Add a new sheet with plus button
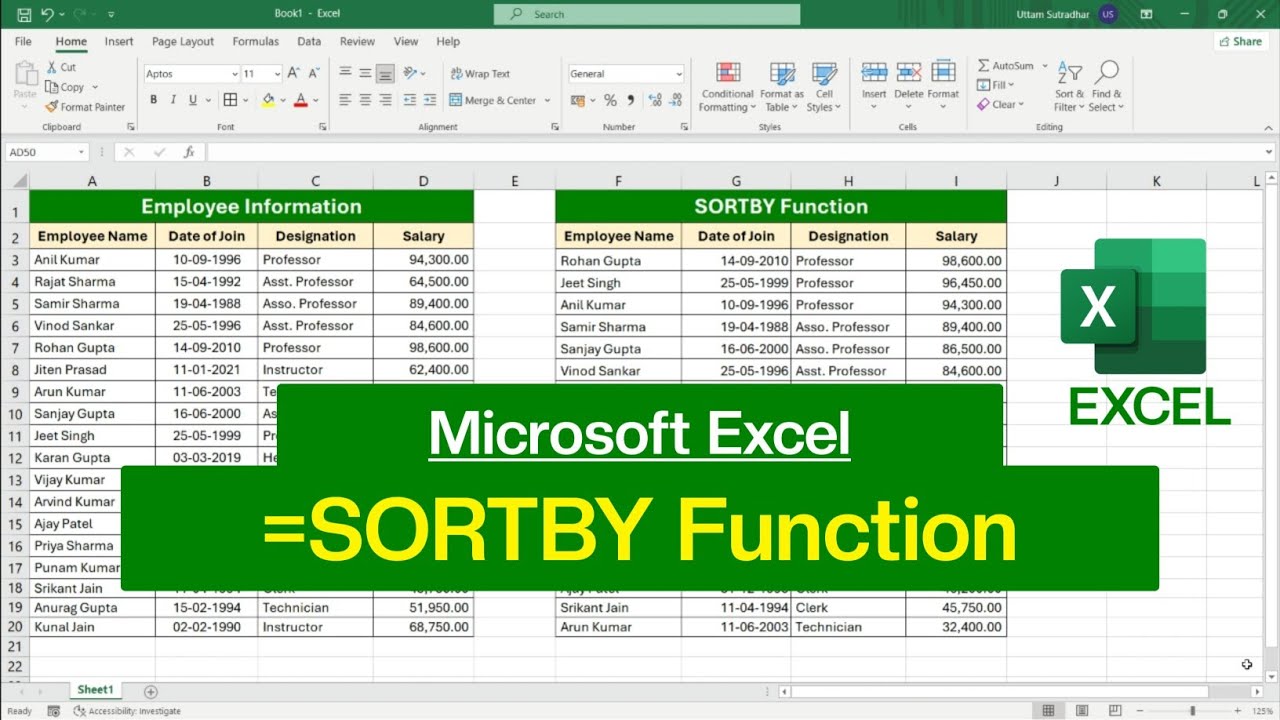 tap(151, 691)
